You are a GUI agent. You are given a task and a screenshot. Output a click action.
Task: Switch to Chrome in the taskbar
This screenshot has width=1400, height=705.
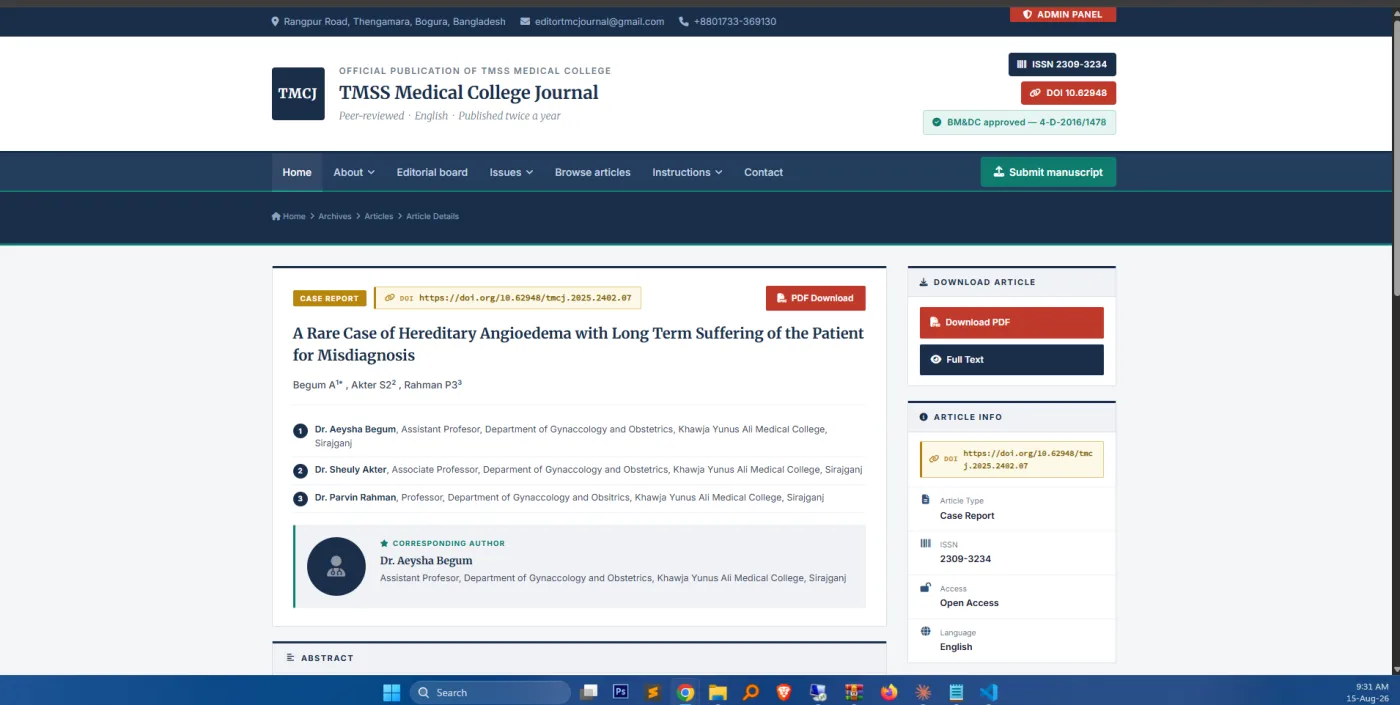(x=685, y=692)
